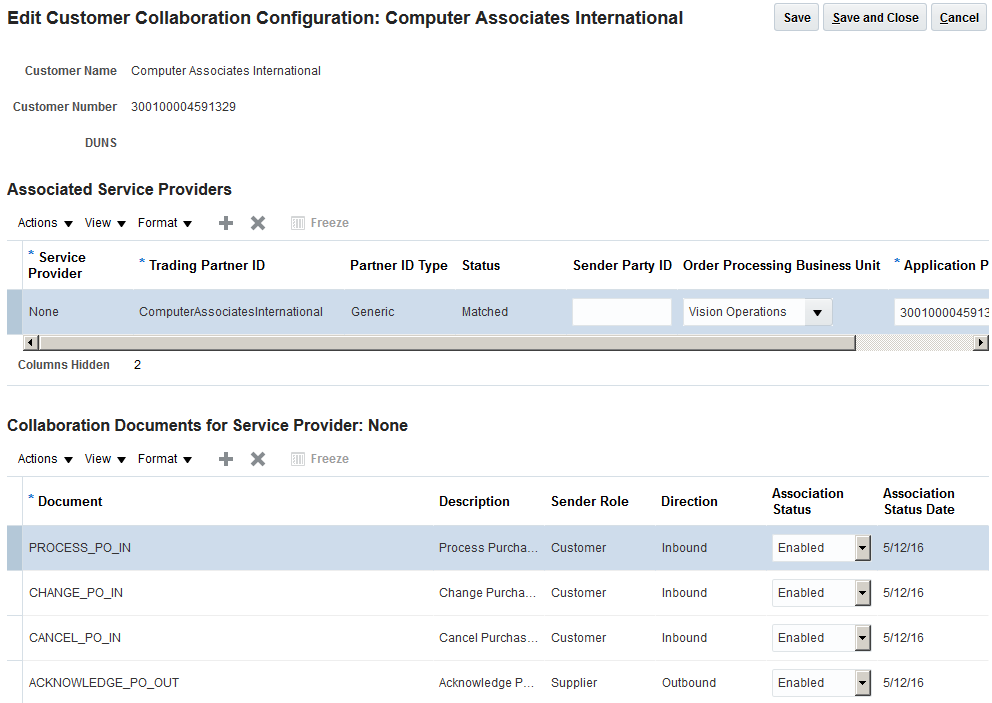Change Association Status for ACKNOWLEDGE_PO_OUT
Image resolution: width=992 pixels, height=703 pixels.
[862, 683]
